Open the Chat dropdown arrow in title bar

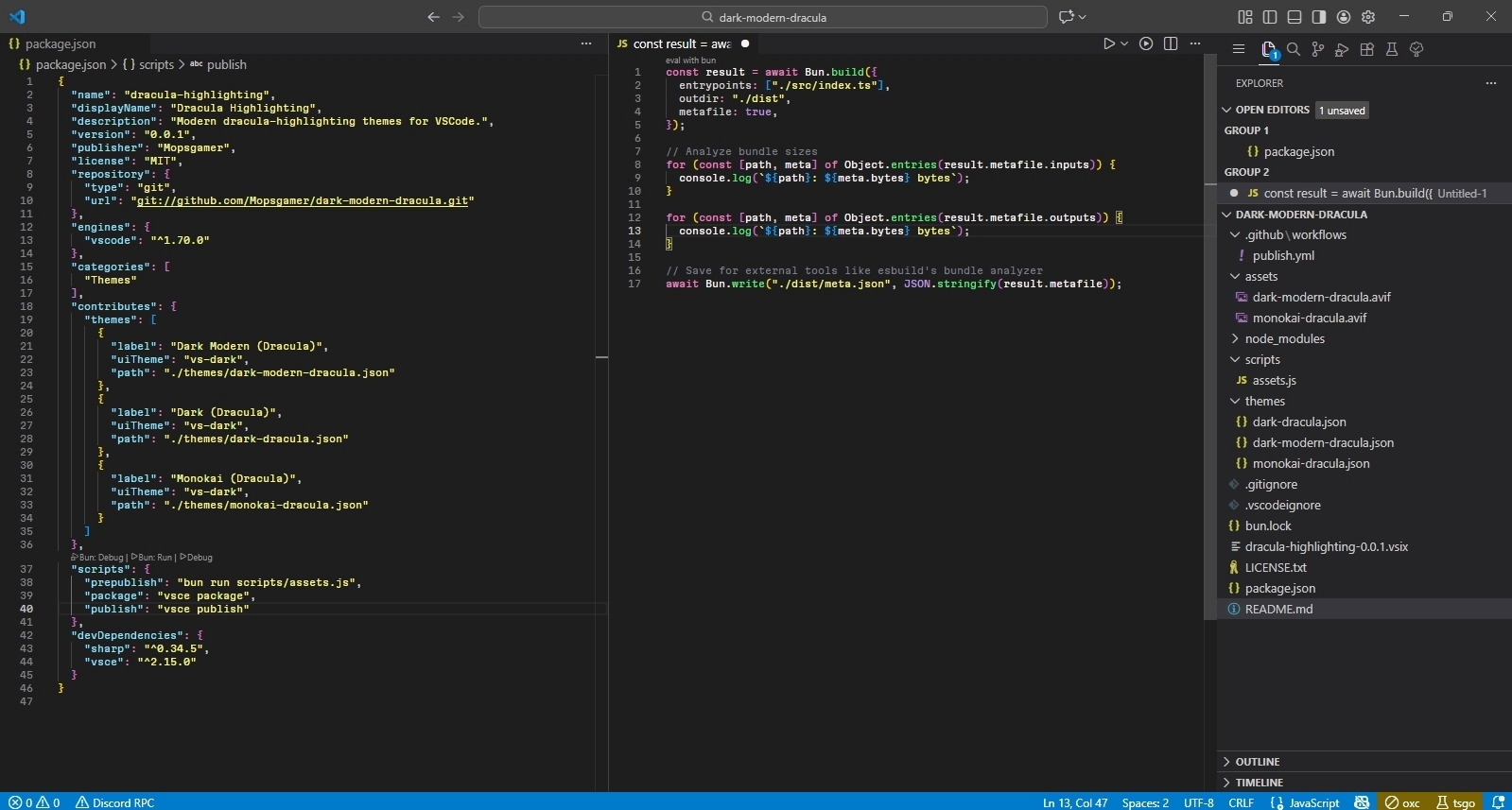[x=1082, y=17]
